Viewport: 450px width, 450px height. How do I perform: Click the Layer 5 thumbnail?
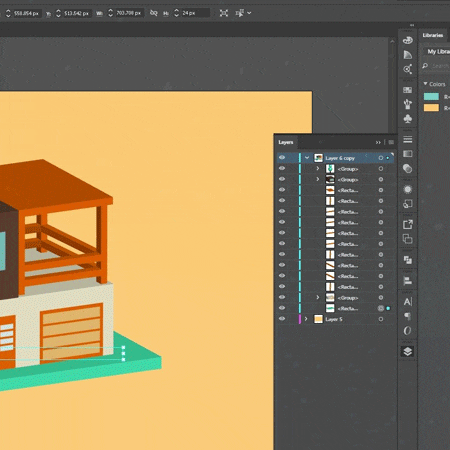tap(319, 319)
